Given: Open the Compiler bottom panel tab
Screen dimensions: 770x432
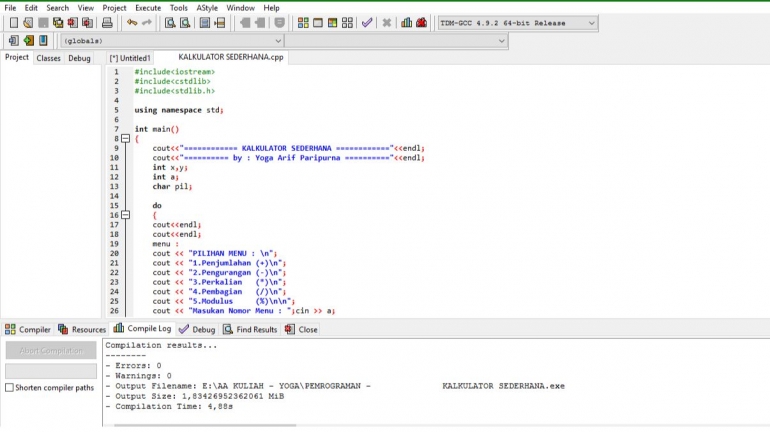Looking at the screenshot, I should click(28, 329).
